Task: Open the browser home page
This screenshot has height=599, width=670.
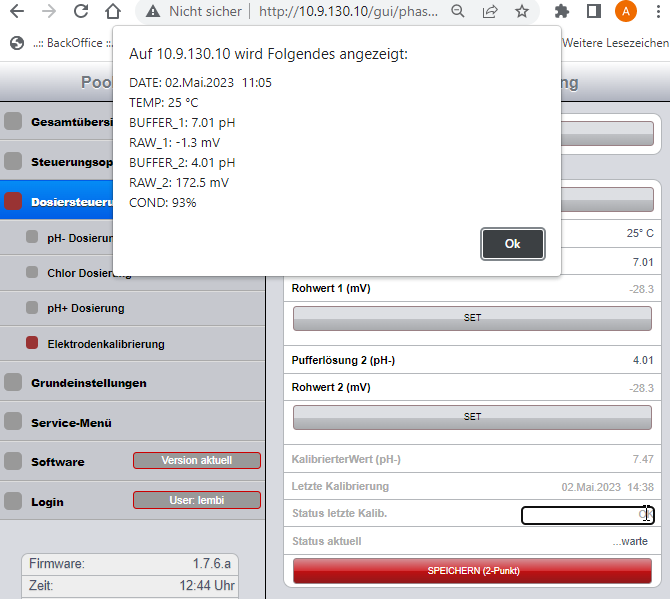Action: point(113,12)
